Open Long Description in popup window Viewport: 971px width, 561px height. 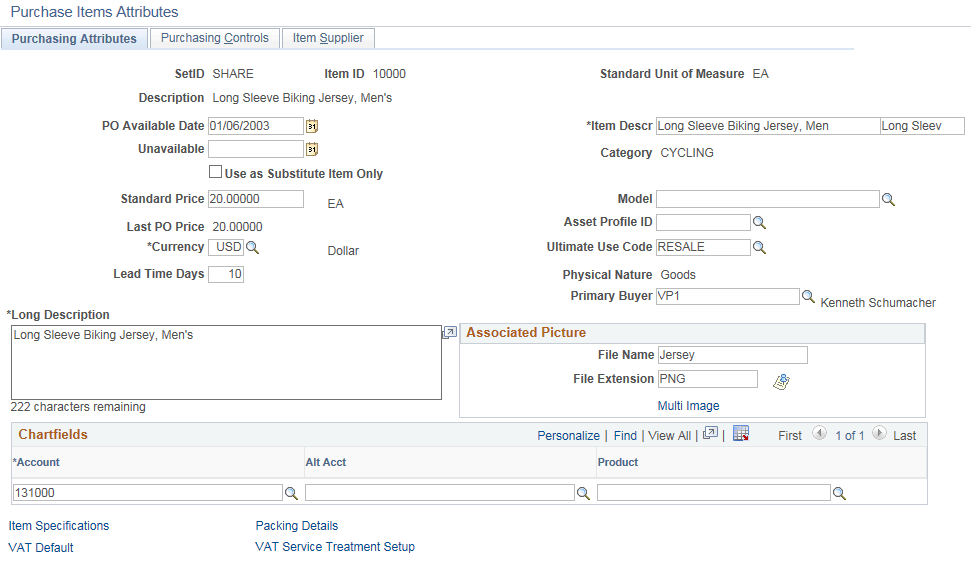450,333
